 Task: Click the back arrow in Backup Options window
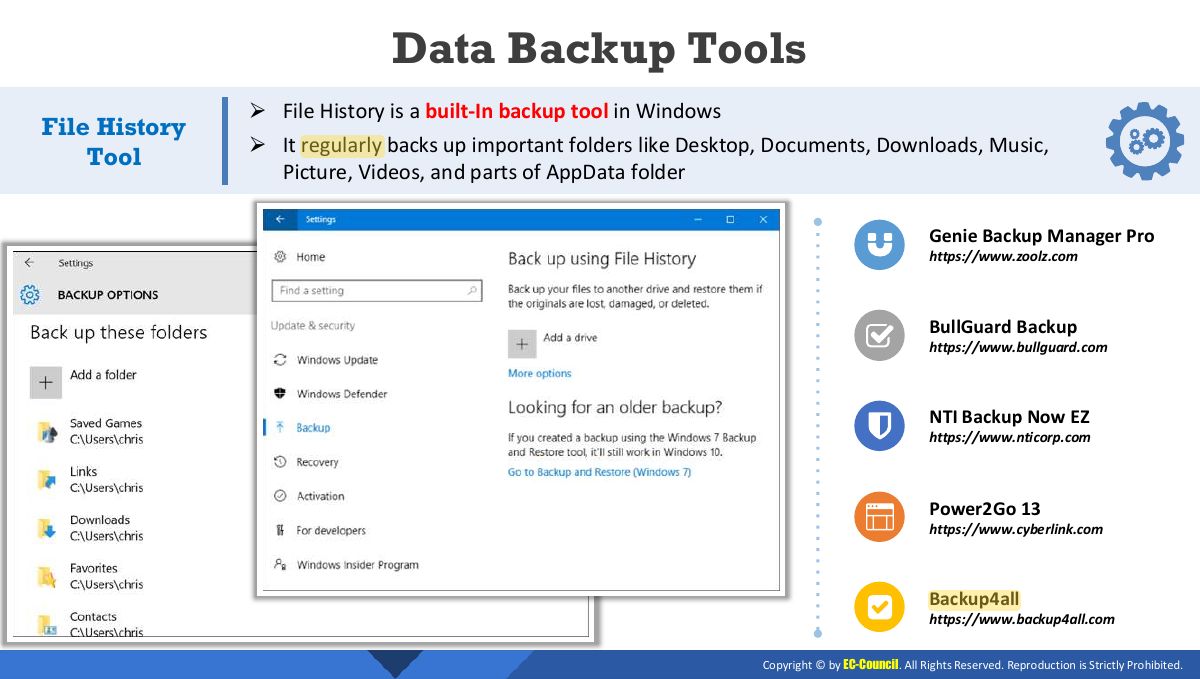pos(29,263)
